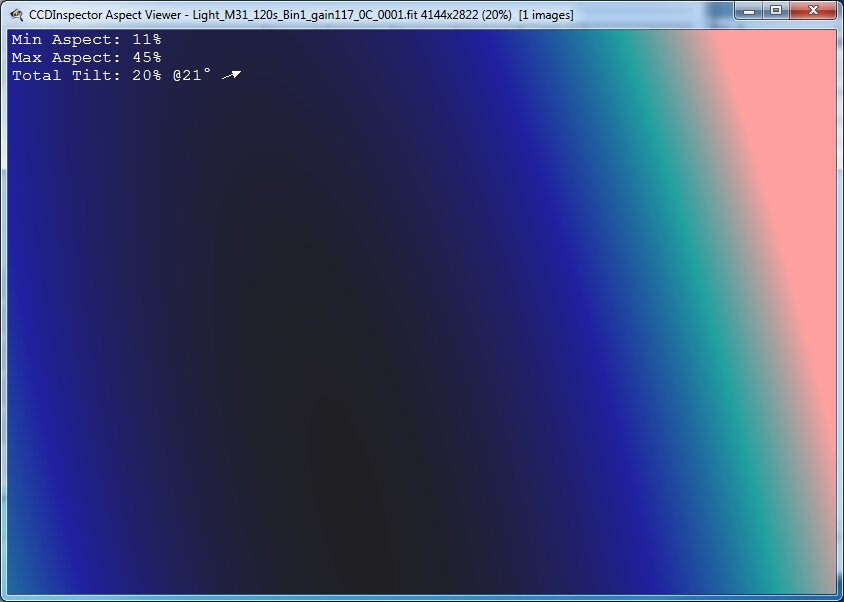Click the (20%) zoom text in titlebar
Screen dimensions: 844x602
coord(498,13)
